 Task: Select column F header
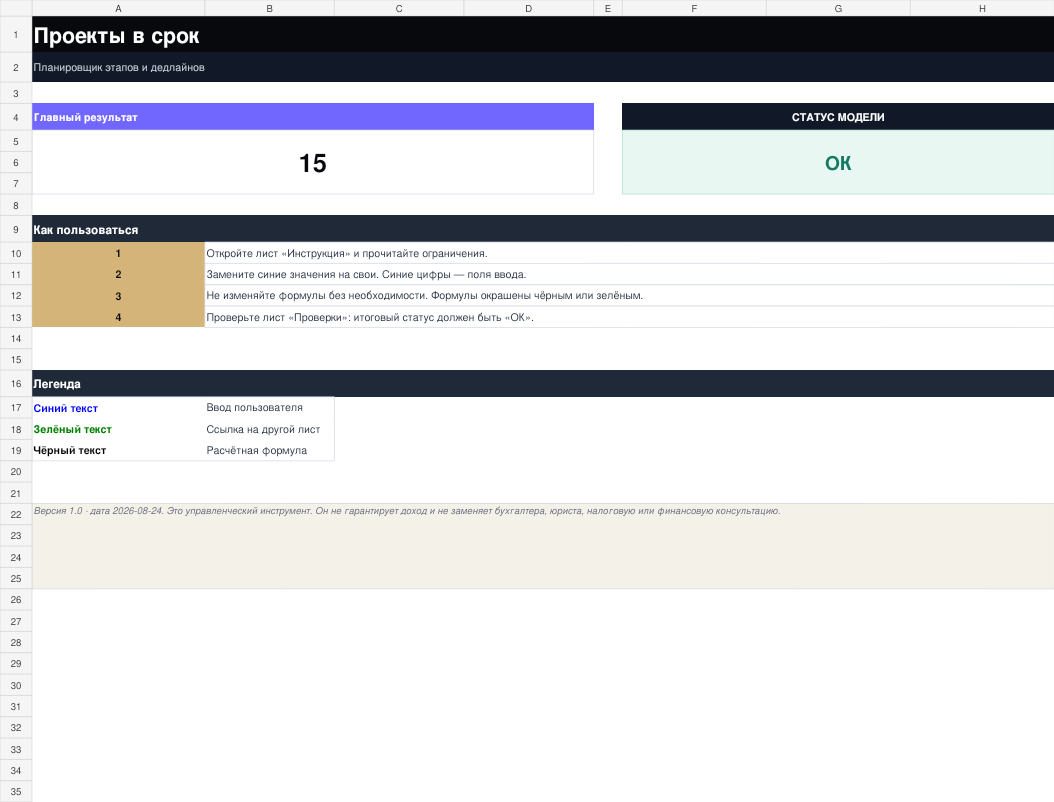point(694,8)
